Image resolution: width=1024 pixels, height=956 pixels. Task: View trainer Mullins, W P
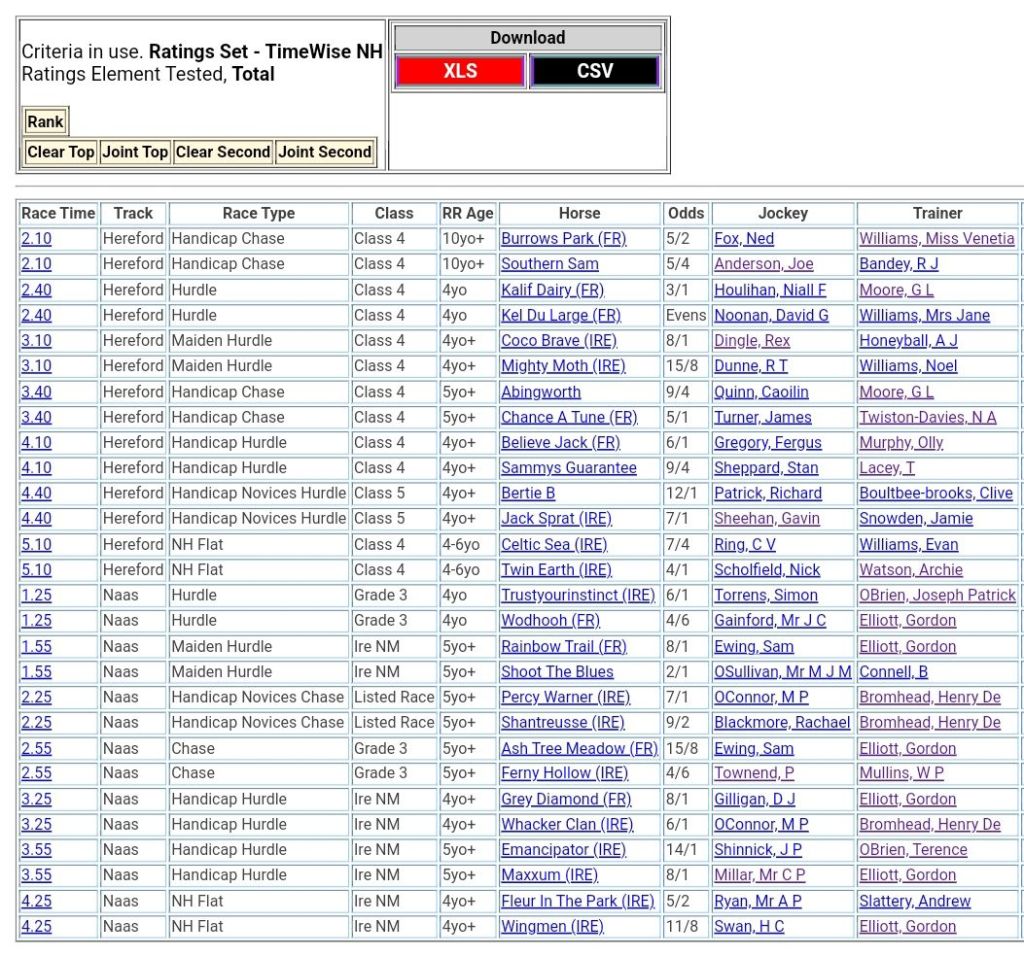coord(901,773)
